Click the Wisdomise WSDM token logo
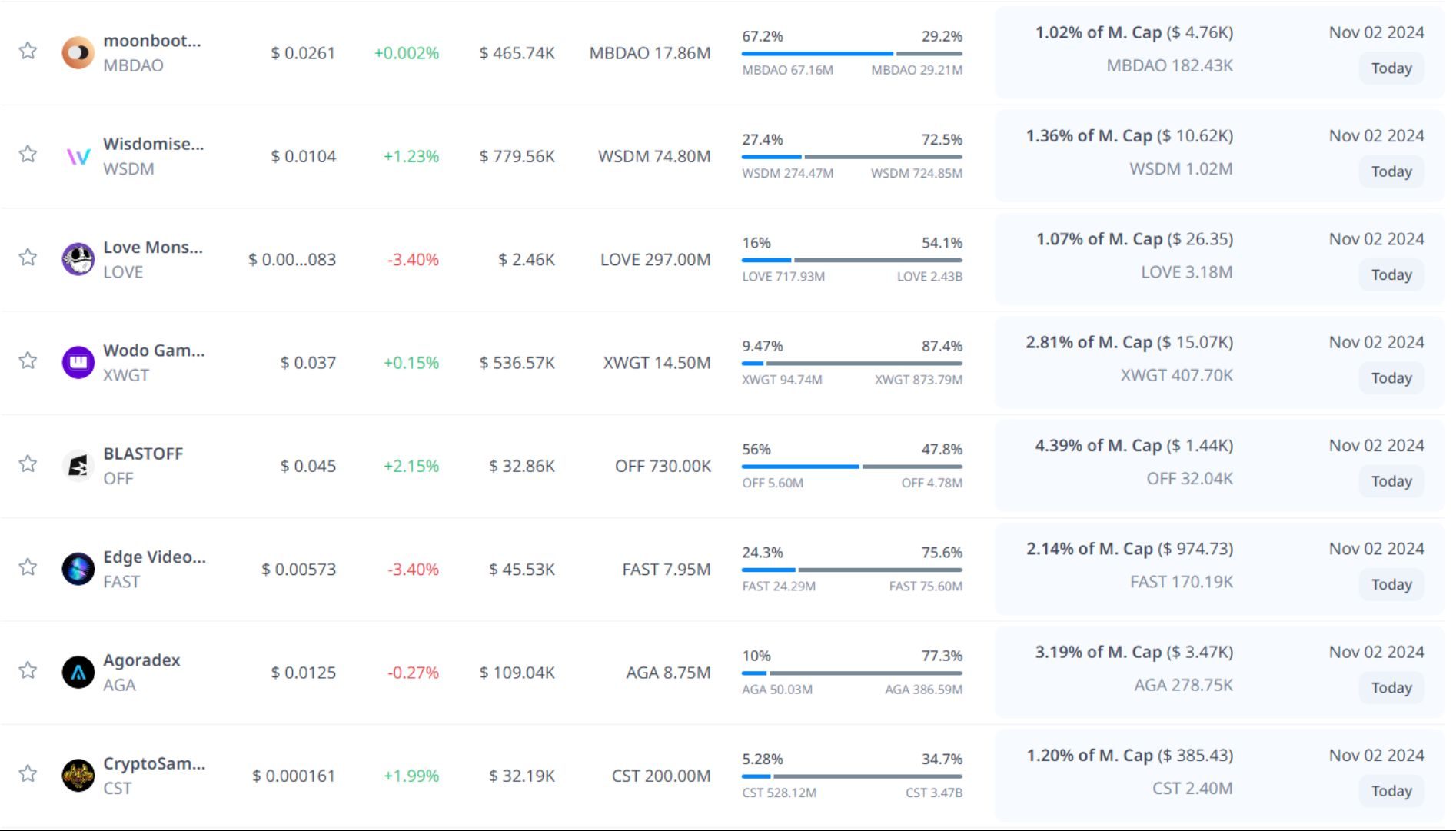The image size is (1456, 831). [x=78, y=157]
